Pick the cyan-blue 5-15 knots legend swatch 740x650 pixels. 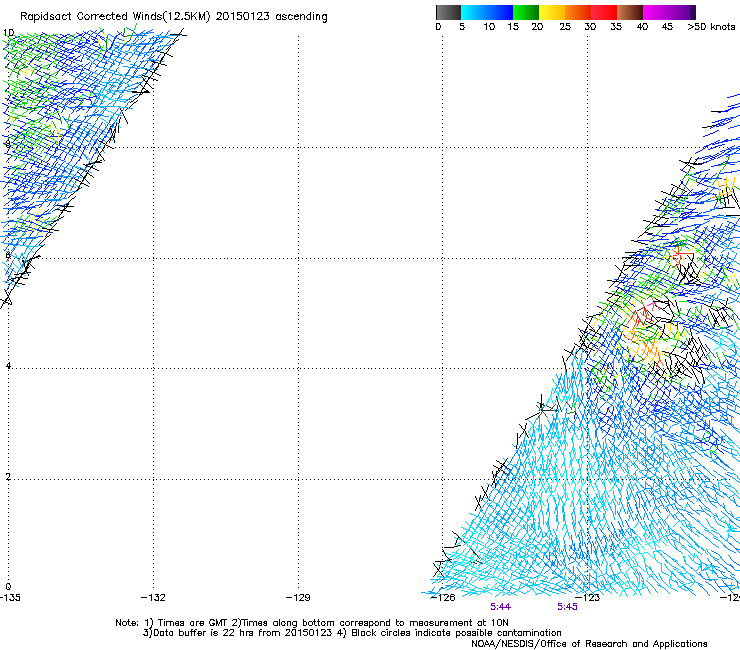pyautogui.click(x=487, y=12)
